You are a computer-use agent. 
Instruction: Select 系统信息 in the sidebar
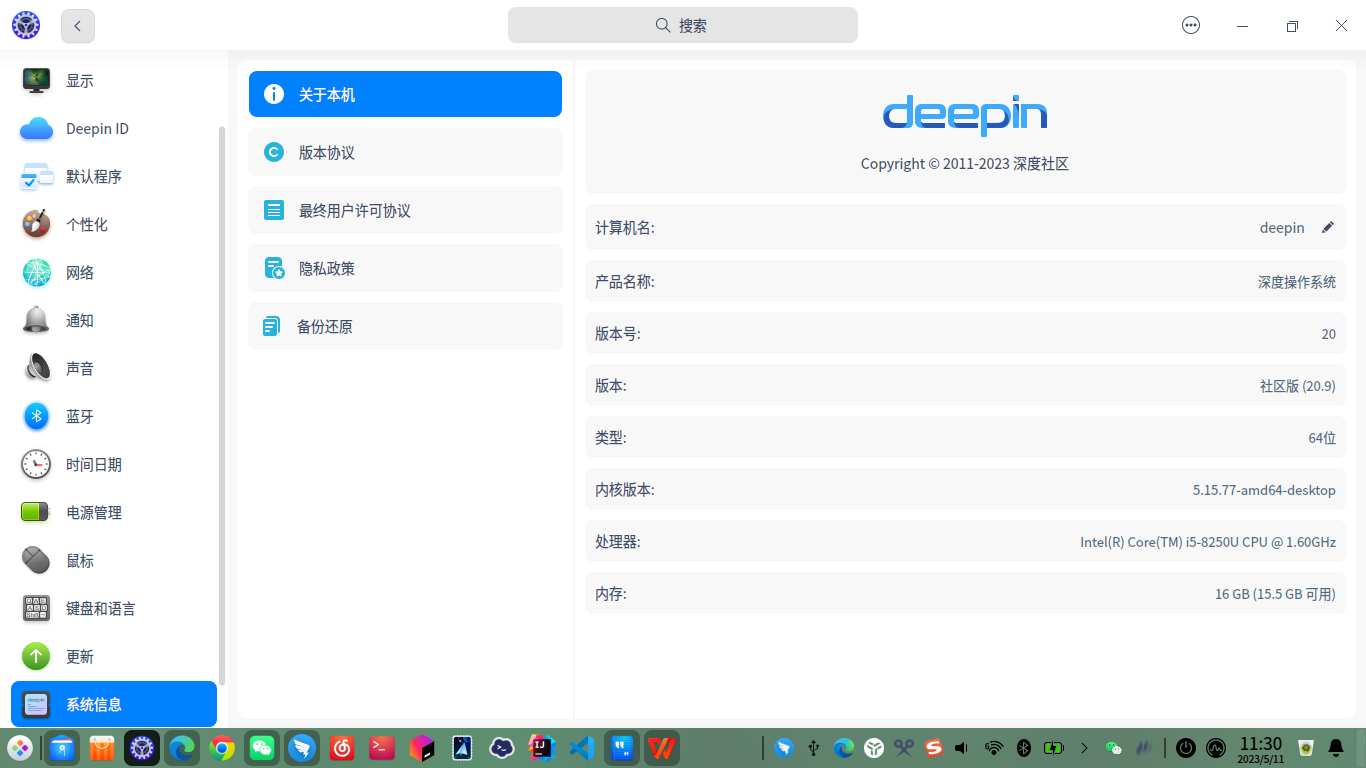pyautogui.click(x=114, y=704)
